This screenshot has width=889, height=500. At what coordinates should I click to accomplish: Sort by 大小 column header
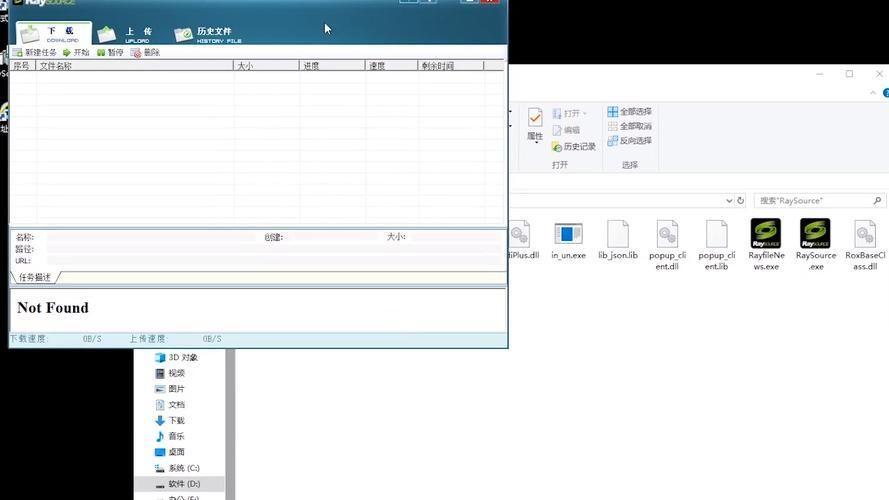tap(266, 66)
